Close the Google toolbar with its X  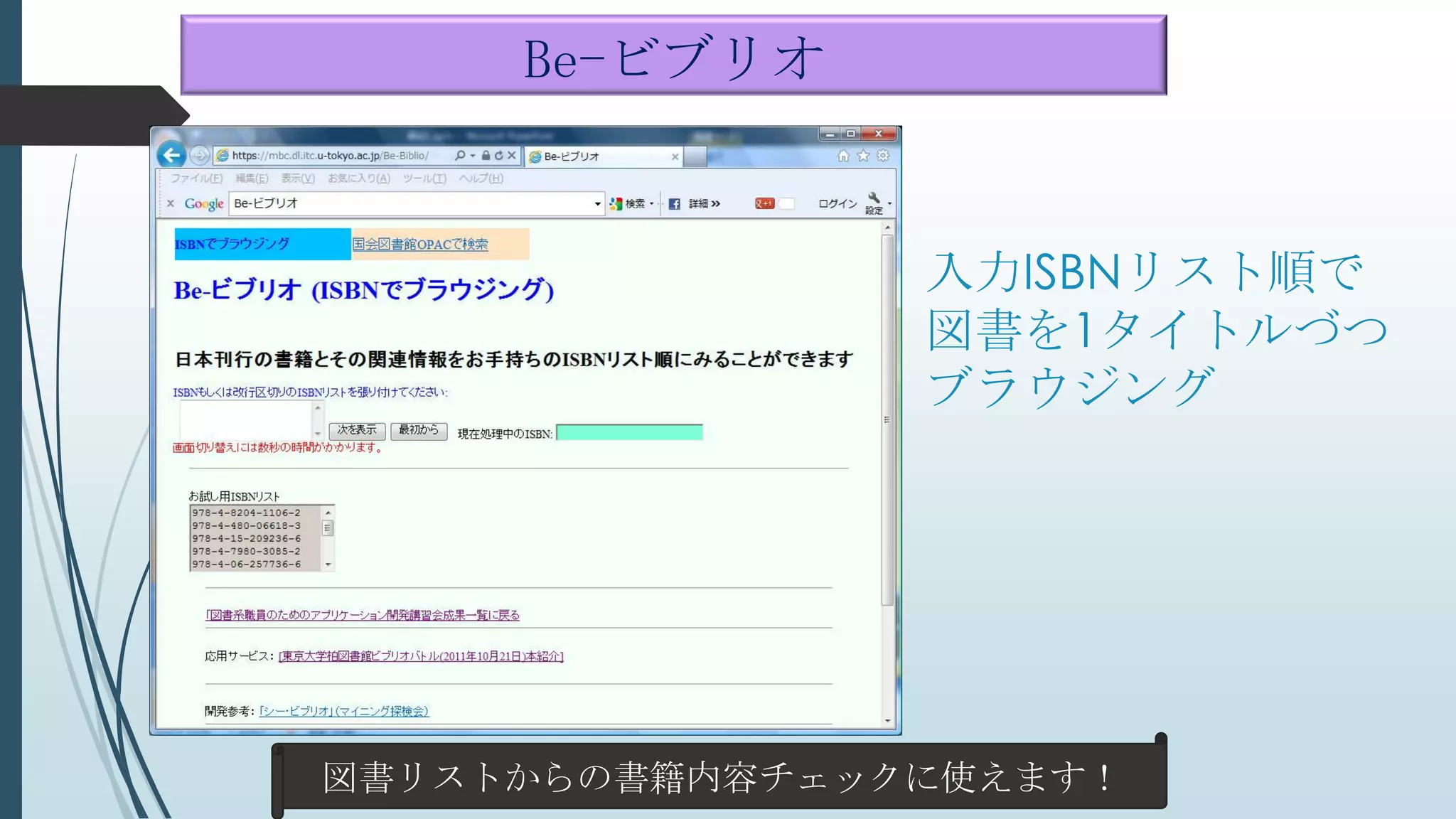pyautogui.click(x=171, y=203)
